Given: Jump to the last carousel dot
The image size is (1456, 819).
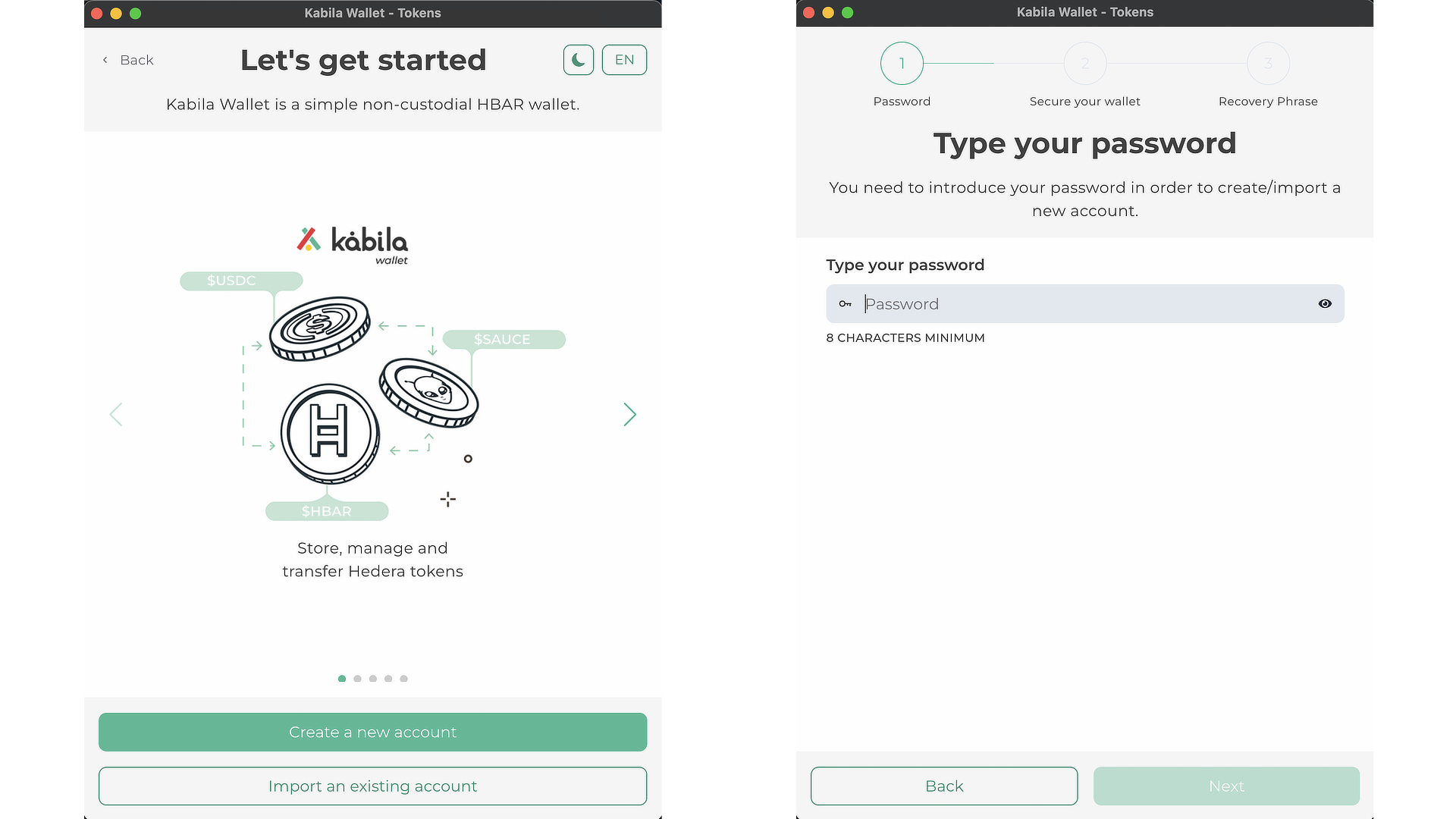Looking at the screenshot, I should pyautogui.click(x=404, y=679).
